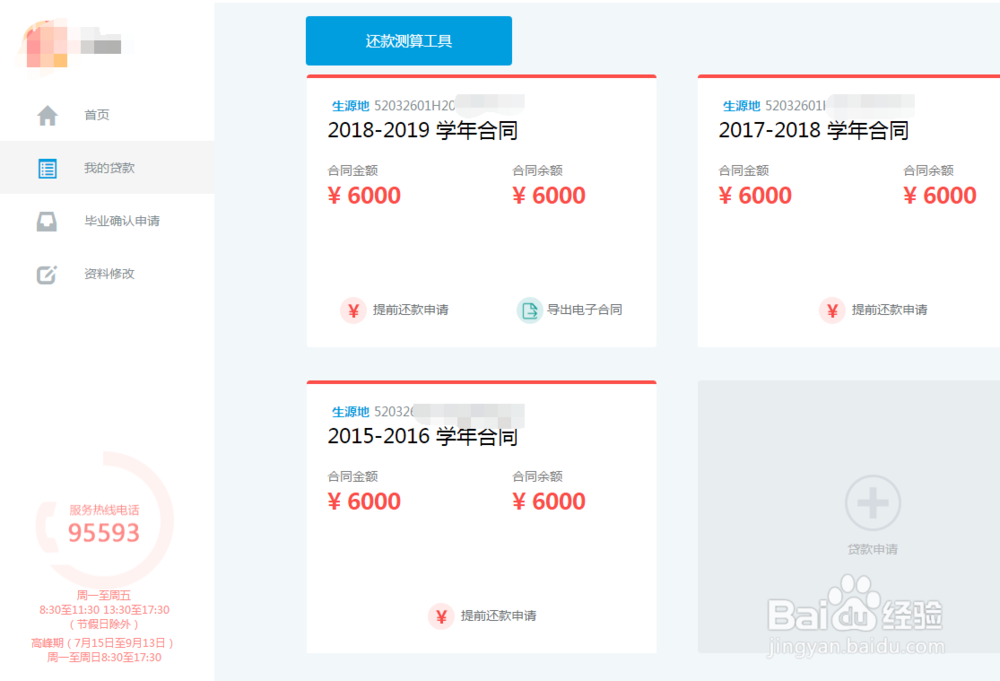Screen dimensions: 1000x681
Task: Select the 首页 menu entry
Action: (96, 114)
